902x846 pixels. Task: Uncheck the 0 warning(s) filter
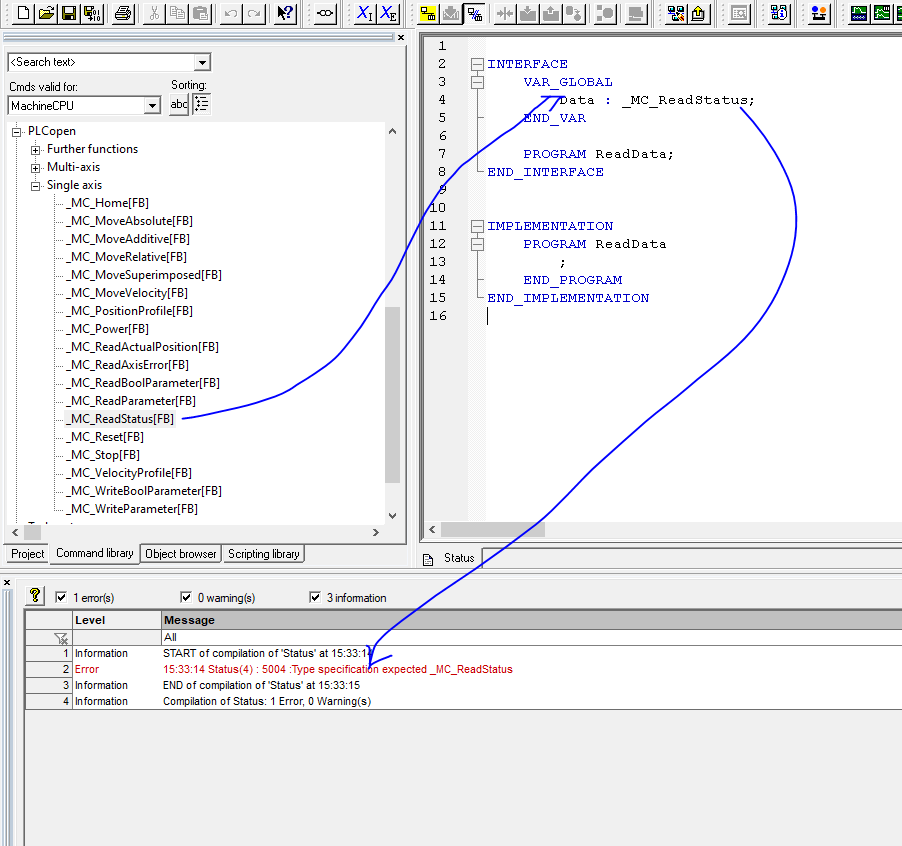pyautogui.click(x=185, y=598)
